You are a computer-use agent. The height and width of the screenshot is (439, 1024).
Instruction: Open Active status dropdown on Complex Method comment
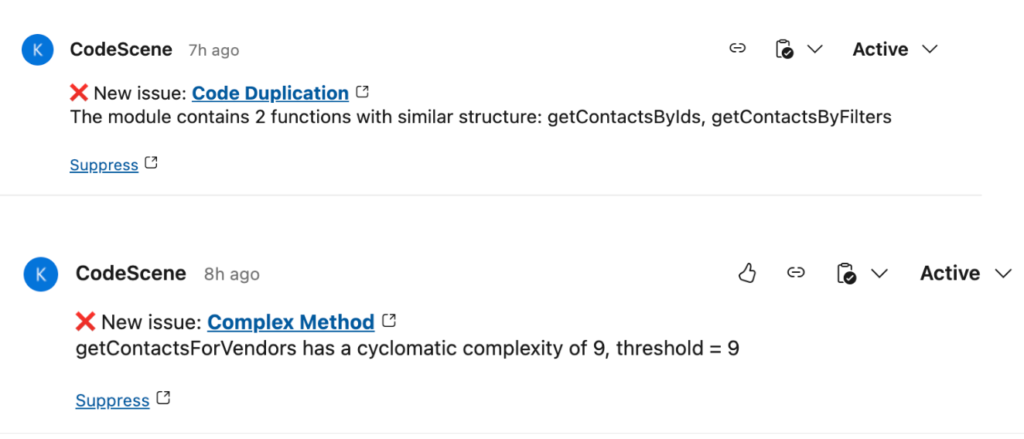965,273
